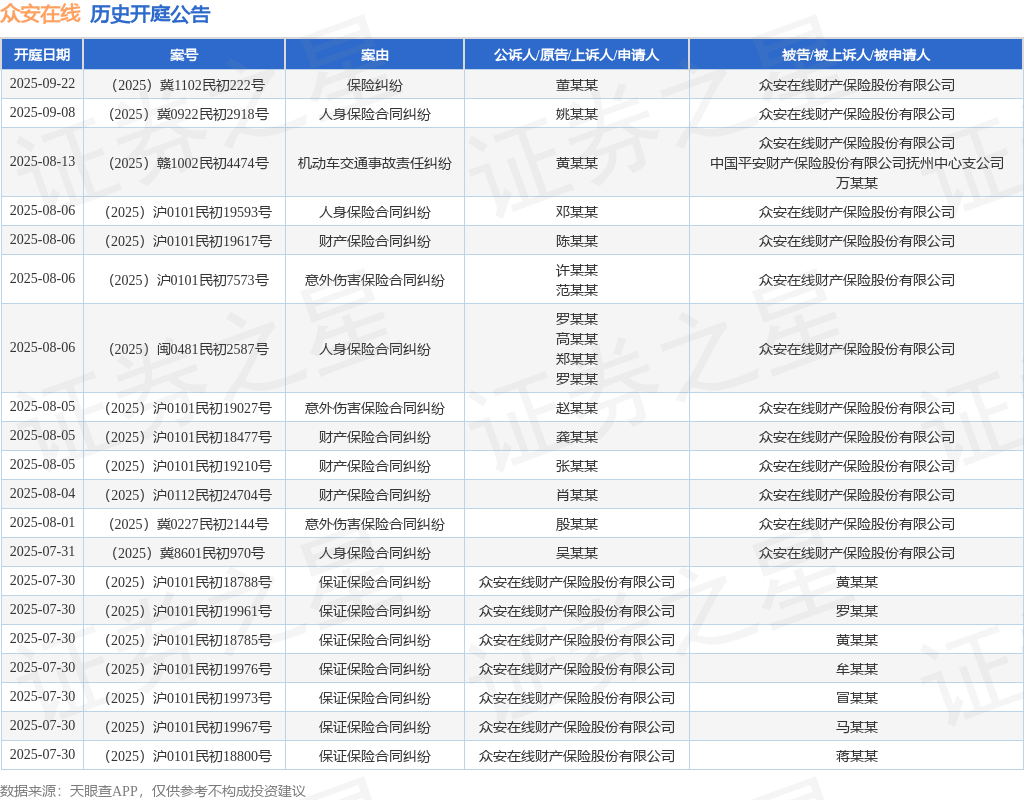Click case number 沪0101民初19961号
1024x800 pixels.
[x=188, y=611]
